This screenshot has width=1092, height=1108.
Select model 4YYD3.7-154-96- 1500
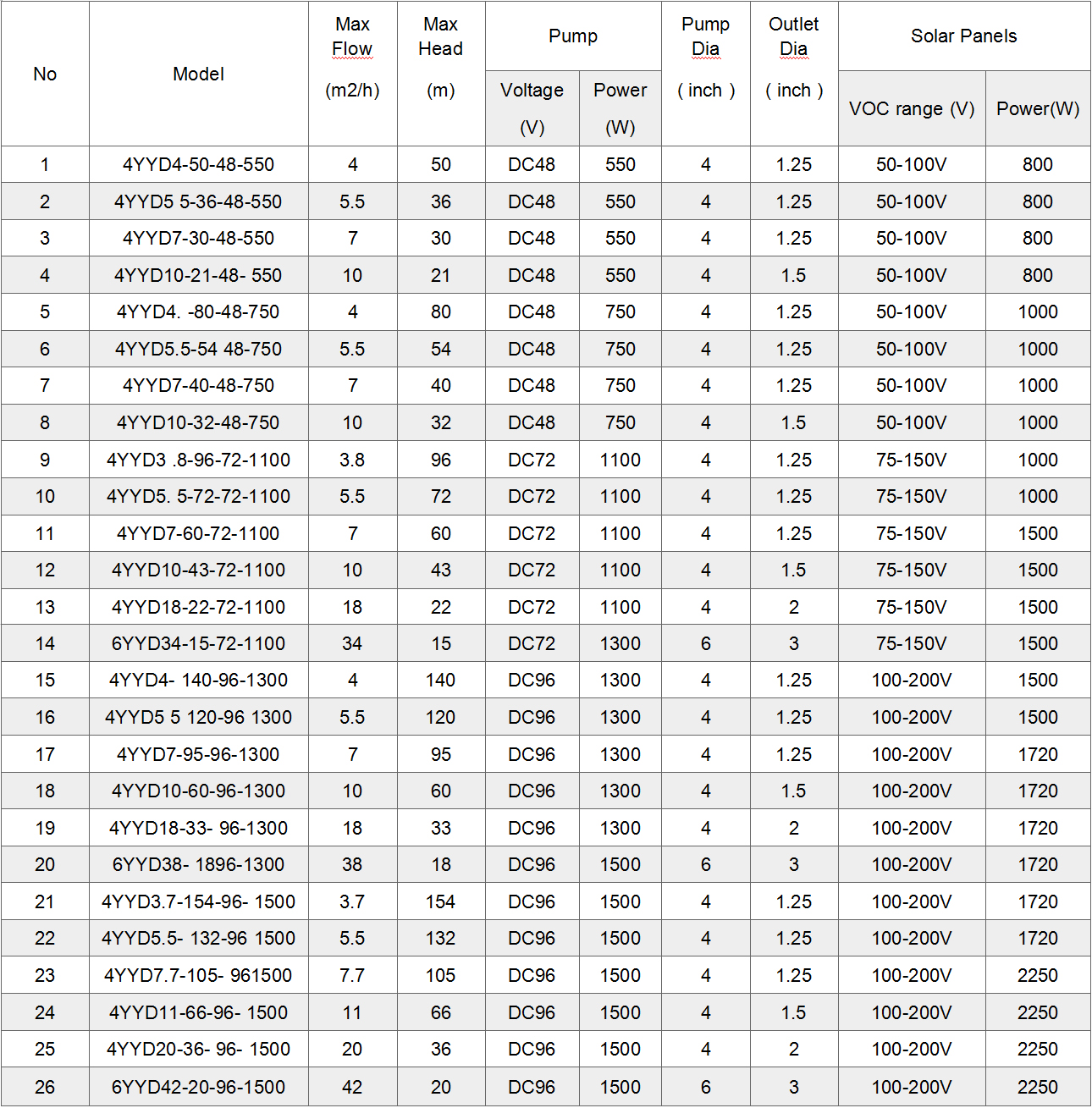198,901
